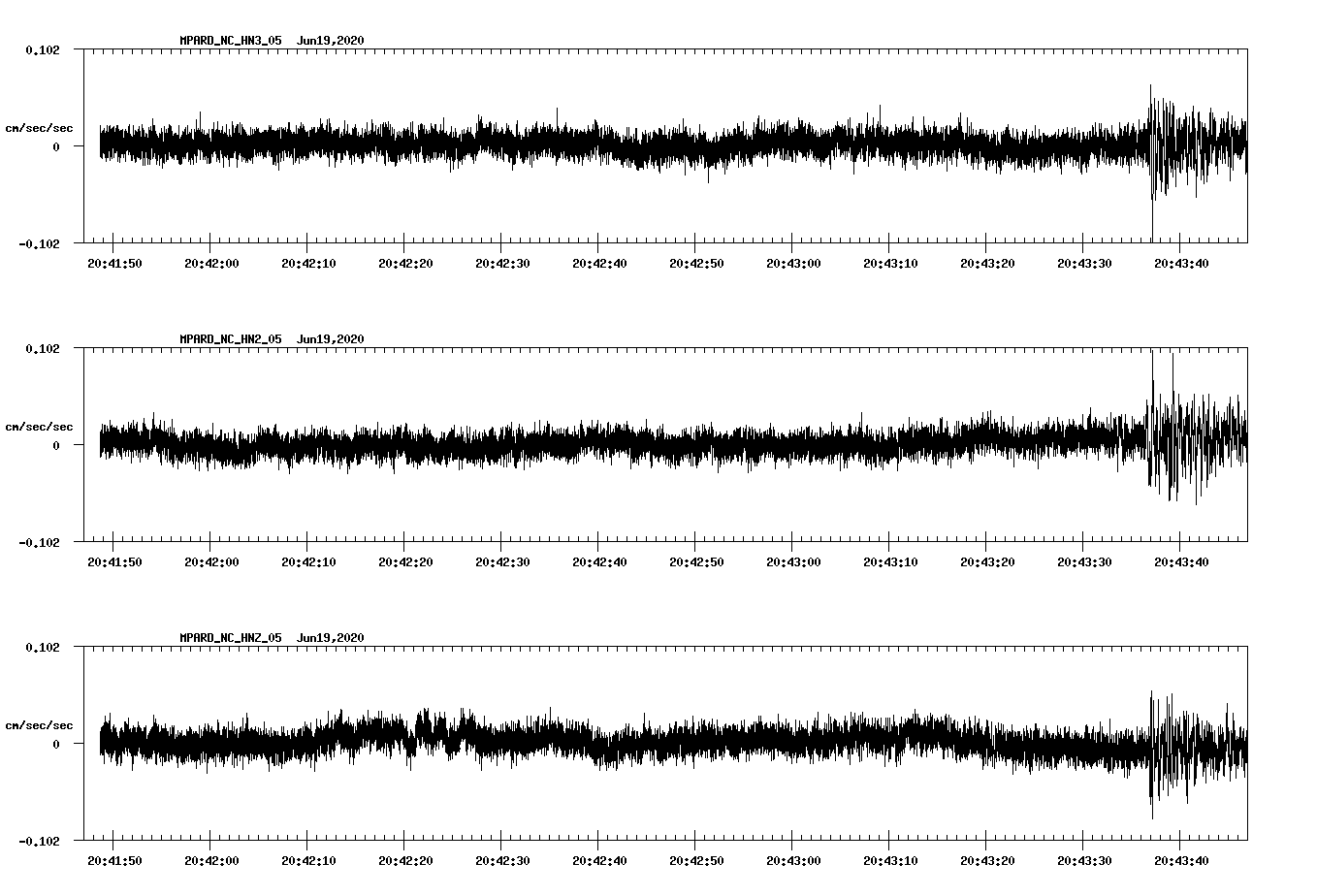Pick 20:42:10 on the HNZ time axis

(x=308, y=860)
